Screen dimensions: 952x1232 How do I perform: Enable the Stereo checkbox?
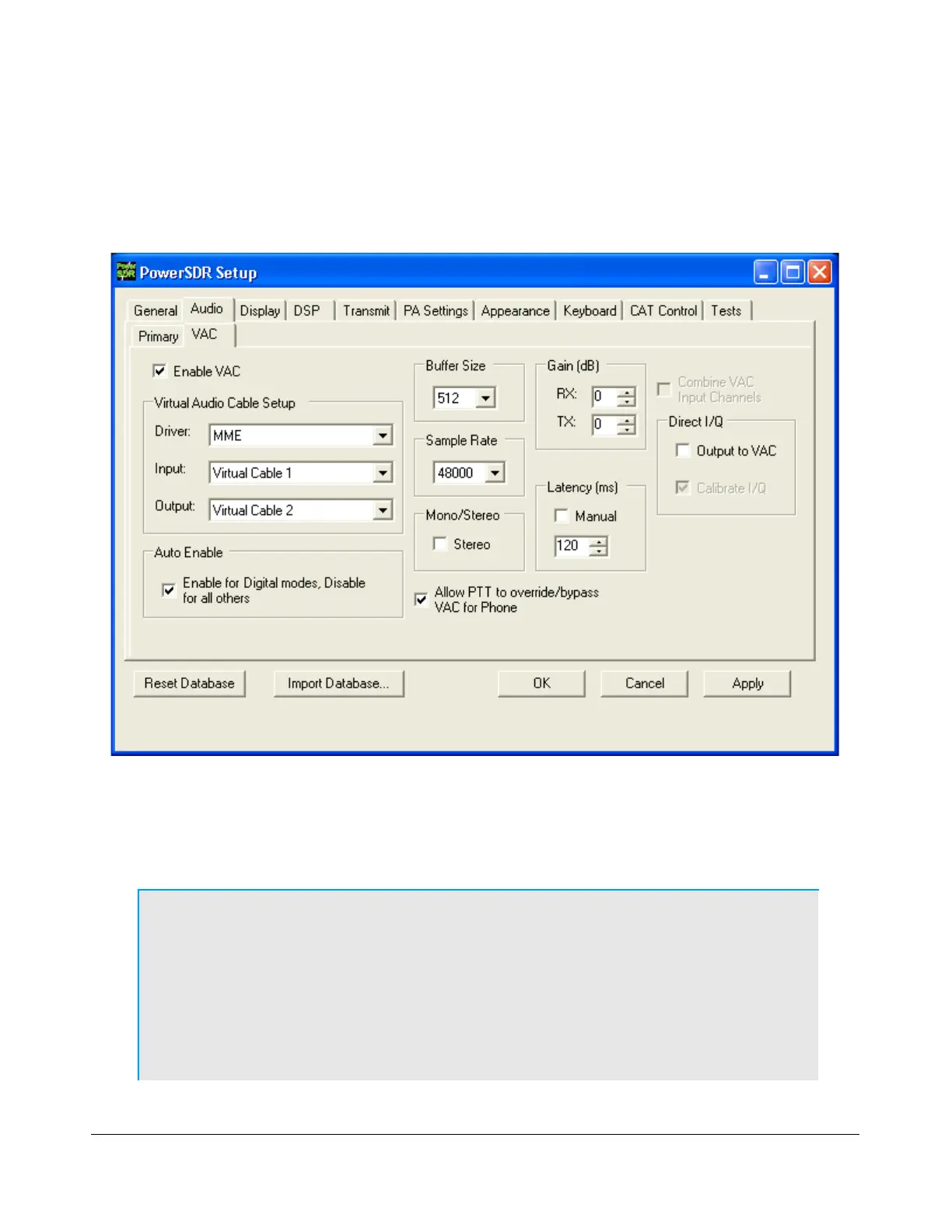pyautogui.click(x=439, y=544)
